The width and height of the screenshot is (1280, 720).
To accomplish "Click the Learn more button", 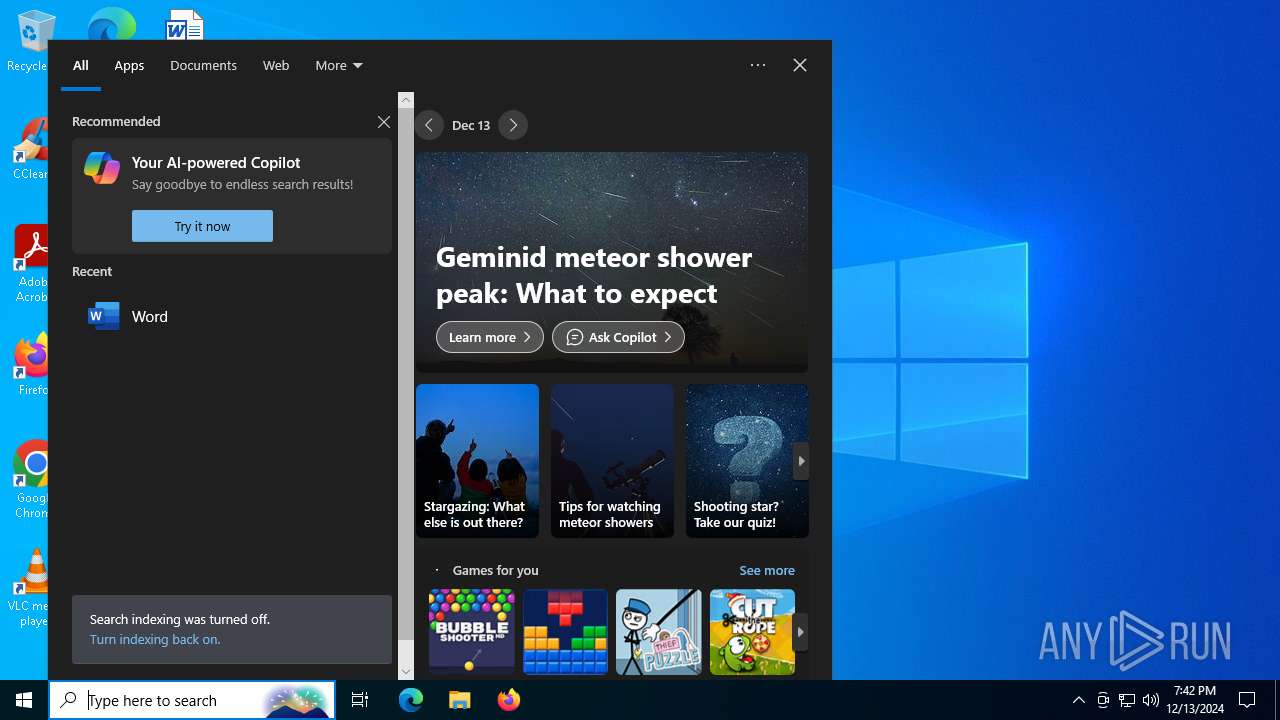I will click(490, 337).
